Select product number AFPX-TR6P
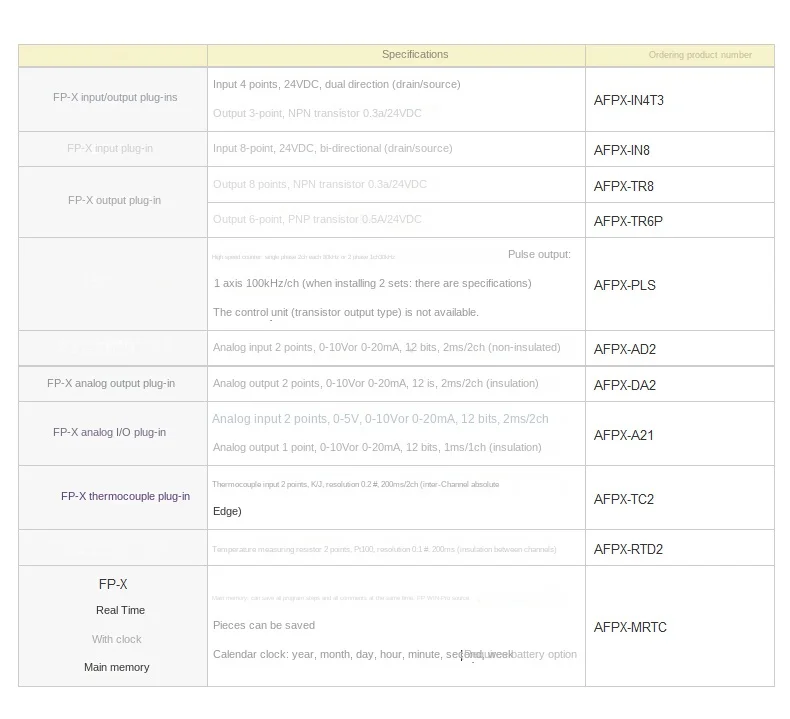 628,221
